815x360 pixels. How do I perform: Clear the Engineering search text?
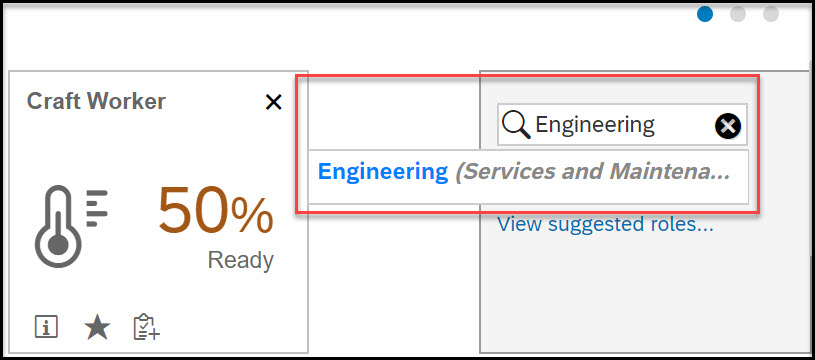pyautogui.click(x=728, y=126)
